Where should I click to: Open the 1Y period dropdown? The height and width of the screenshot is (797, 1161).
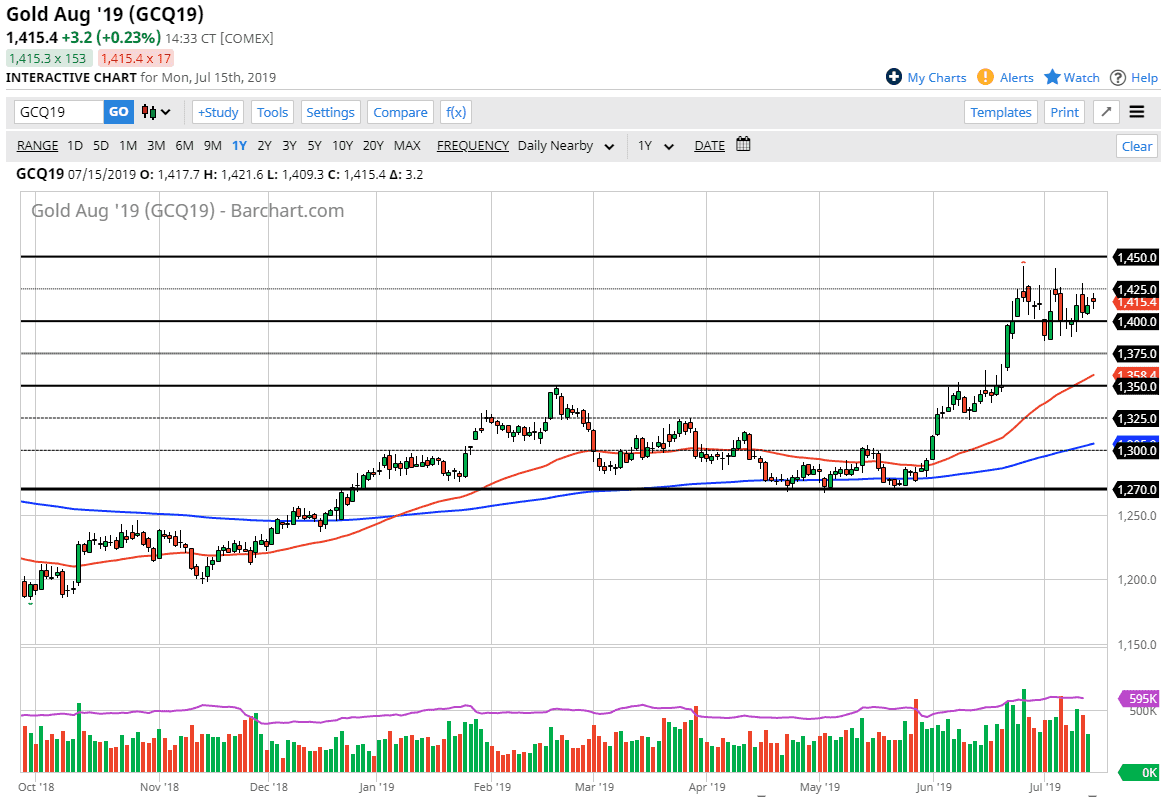655,146
